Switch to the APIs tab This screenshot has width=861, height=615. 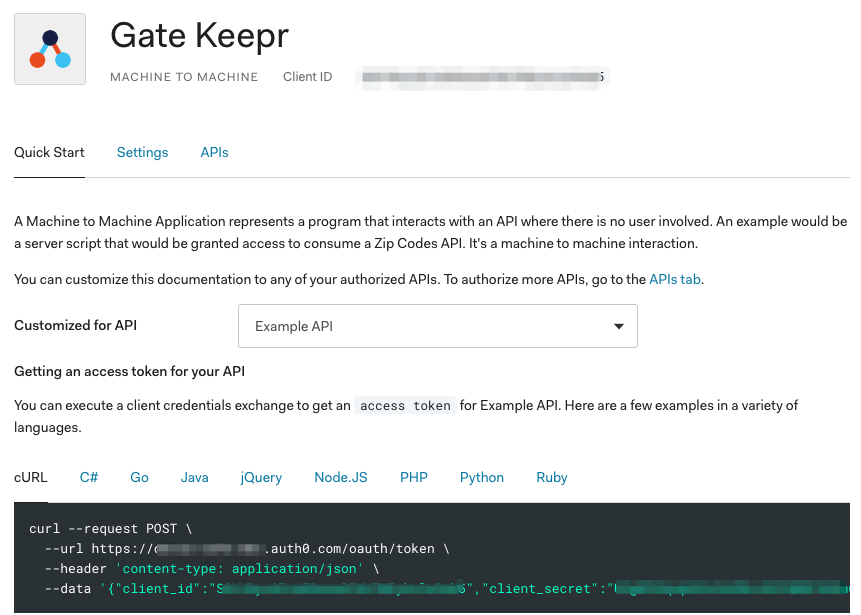(x=214, y=152)
